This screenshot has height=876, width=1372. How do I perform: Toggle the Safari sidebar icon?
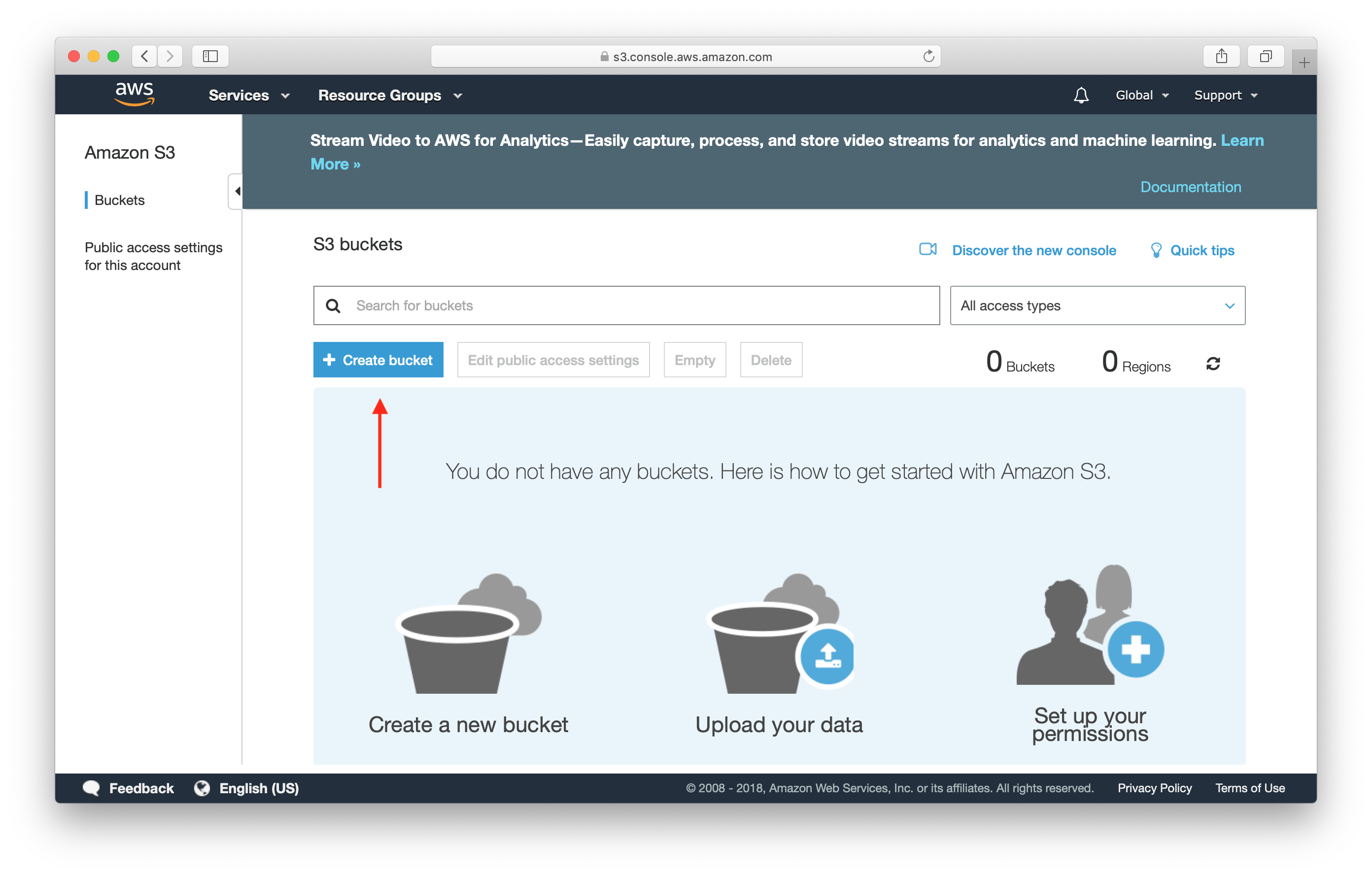point(210,56)
